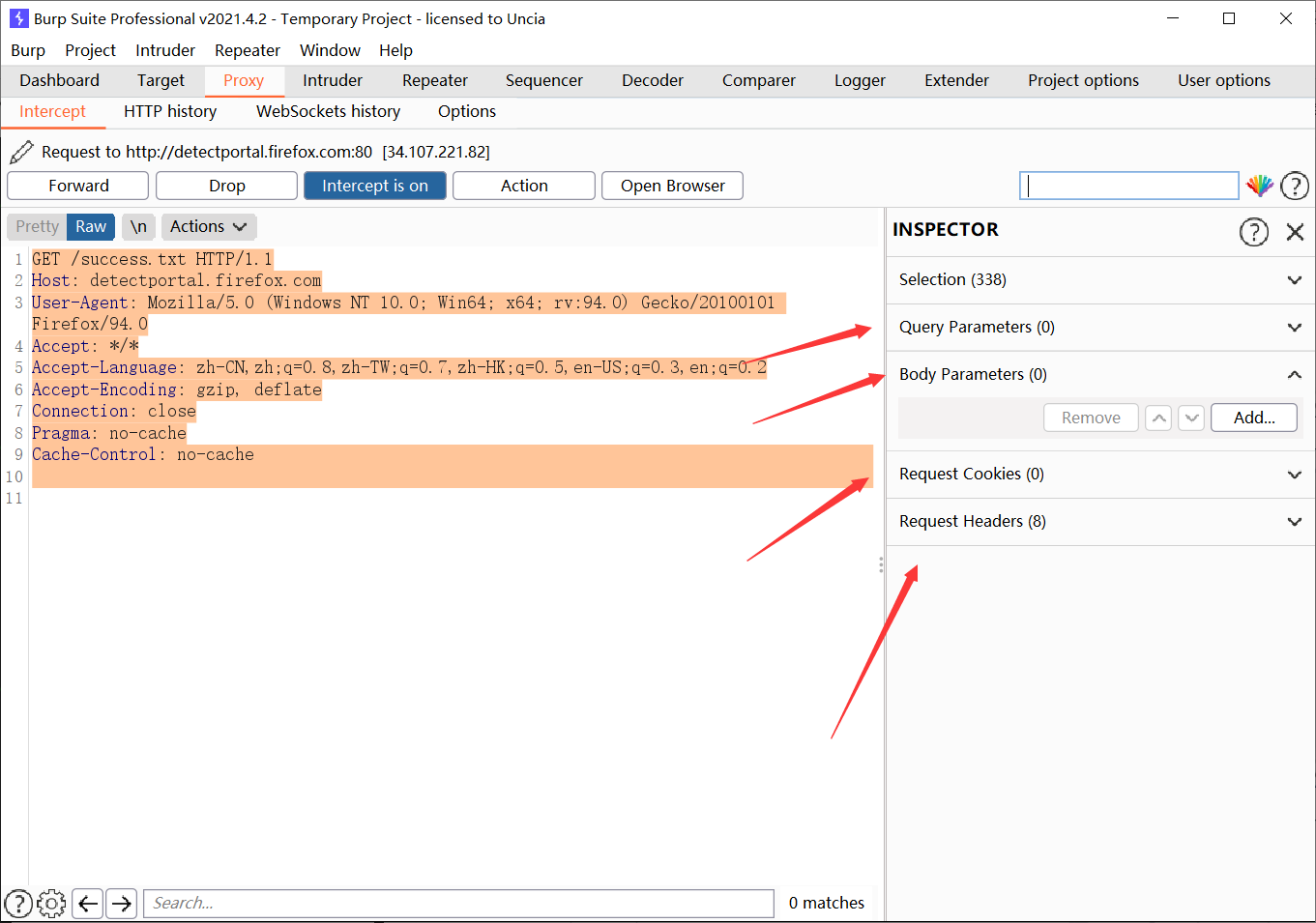Screen dimensions: 1316x923
Task: Click the colorful highlight picker icon
Action: pyautogui.click(x=1259, y=186)
